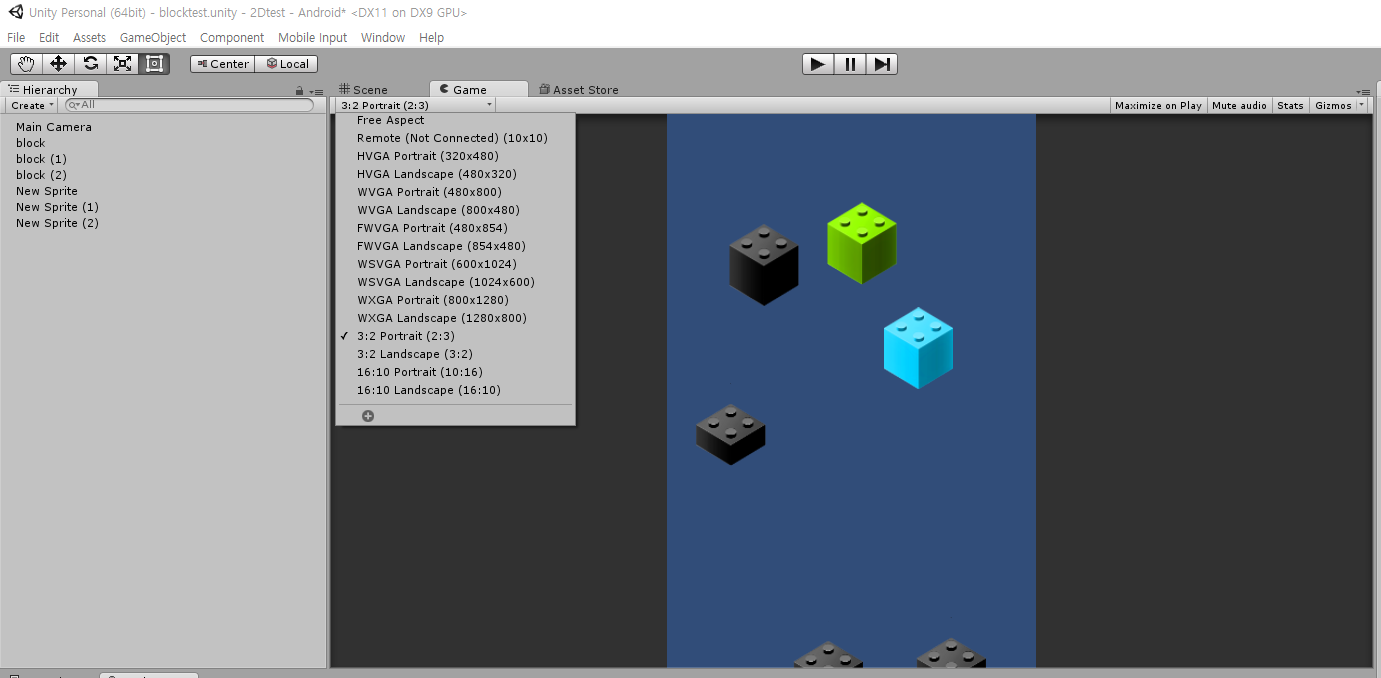Toggle Gizmos in Game view
Viewport: 1381px width, 678px height.
pos(1333,105)
